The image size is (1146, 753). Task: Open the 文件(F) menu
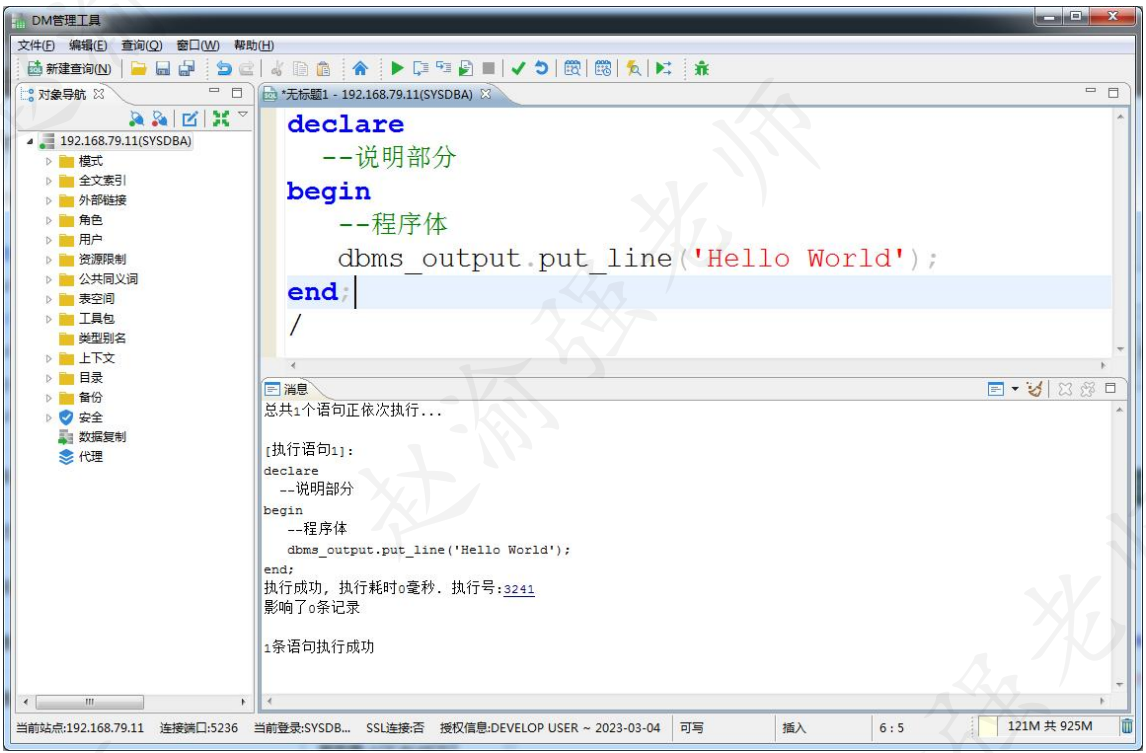[36, 45]
